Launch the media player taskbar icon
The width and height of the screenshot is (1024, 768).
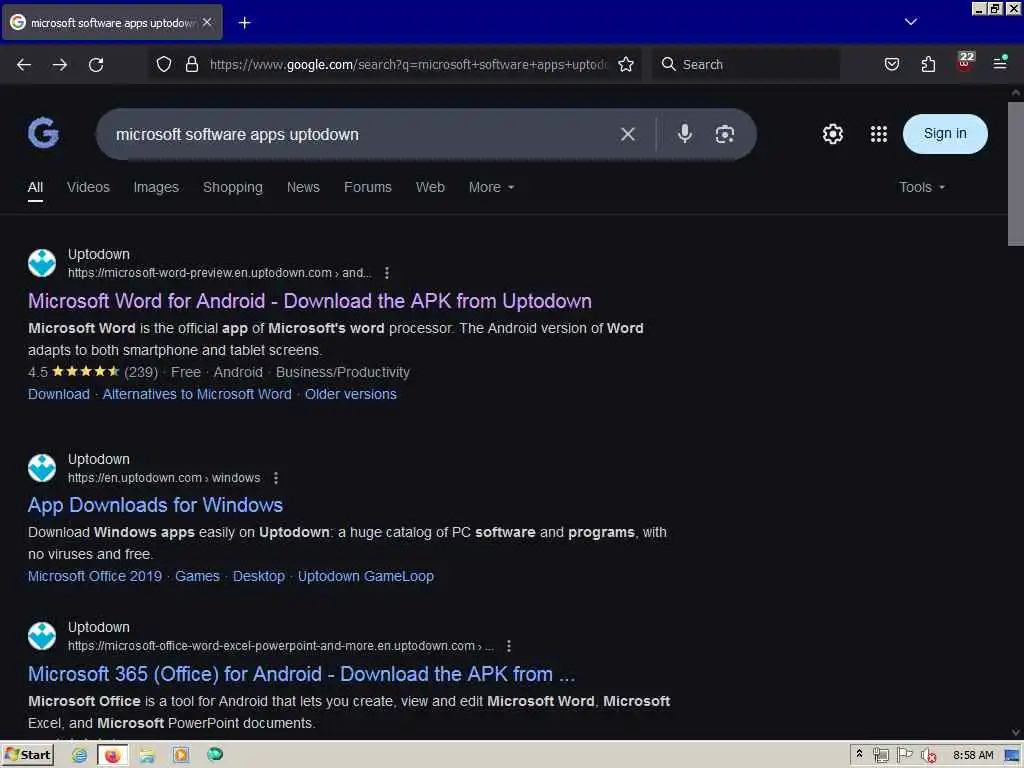(x=181, y=756)
